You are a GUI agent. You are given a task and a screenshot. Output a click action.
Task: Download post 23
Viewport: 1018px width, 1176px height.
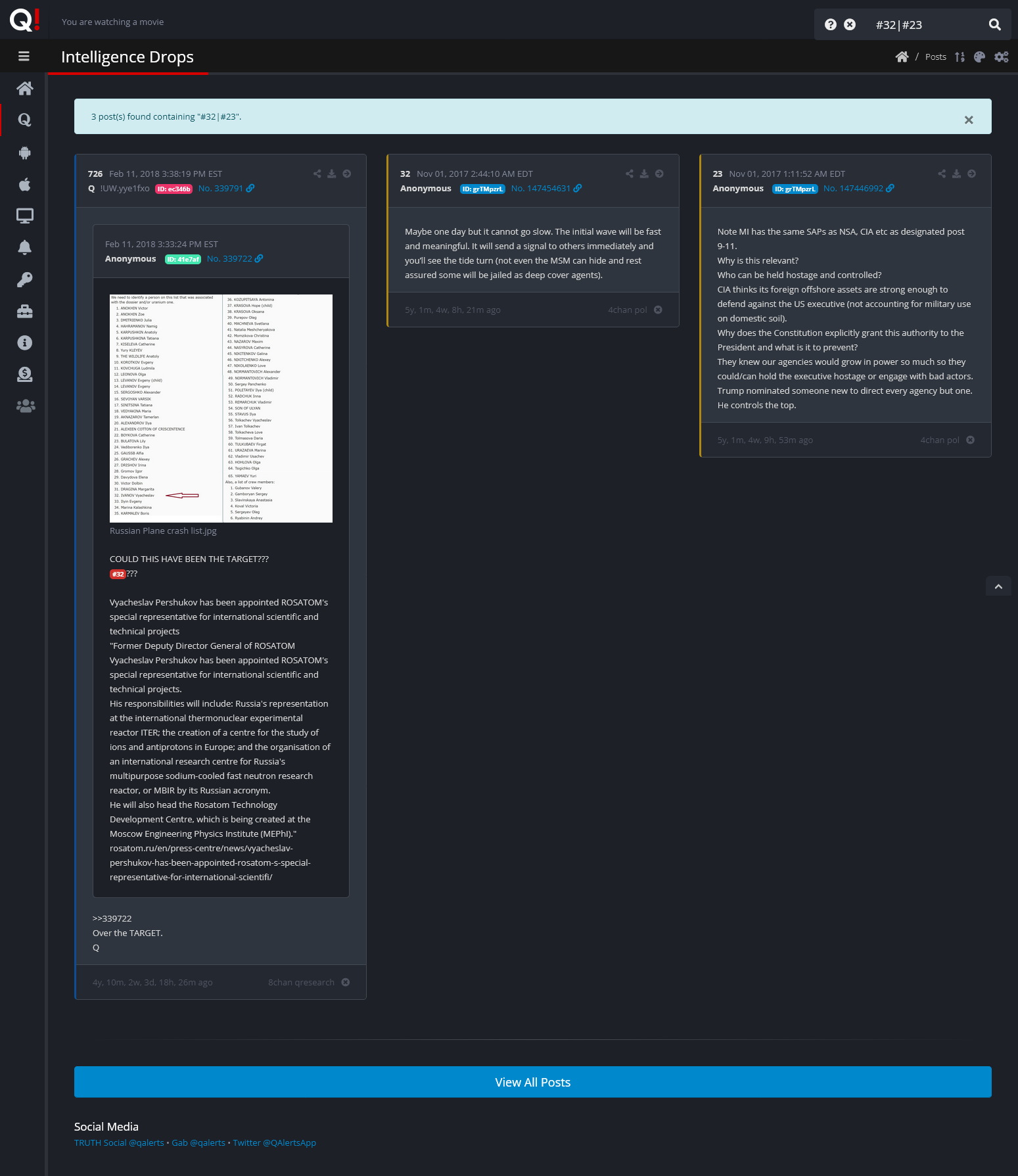(x=956, y=174)
